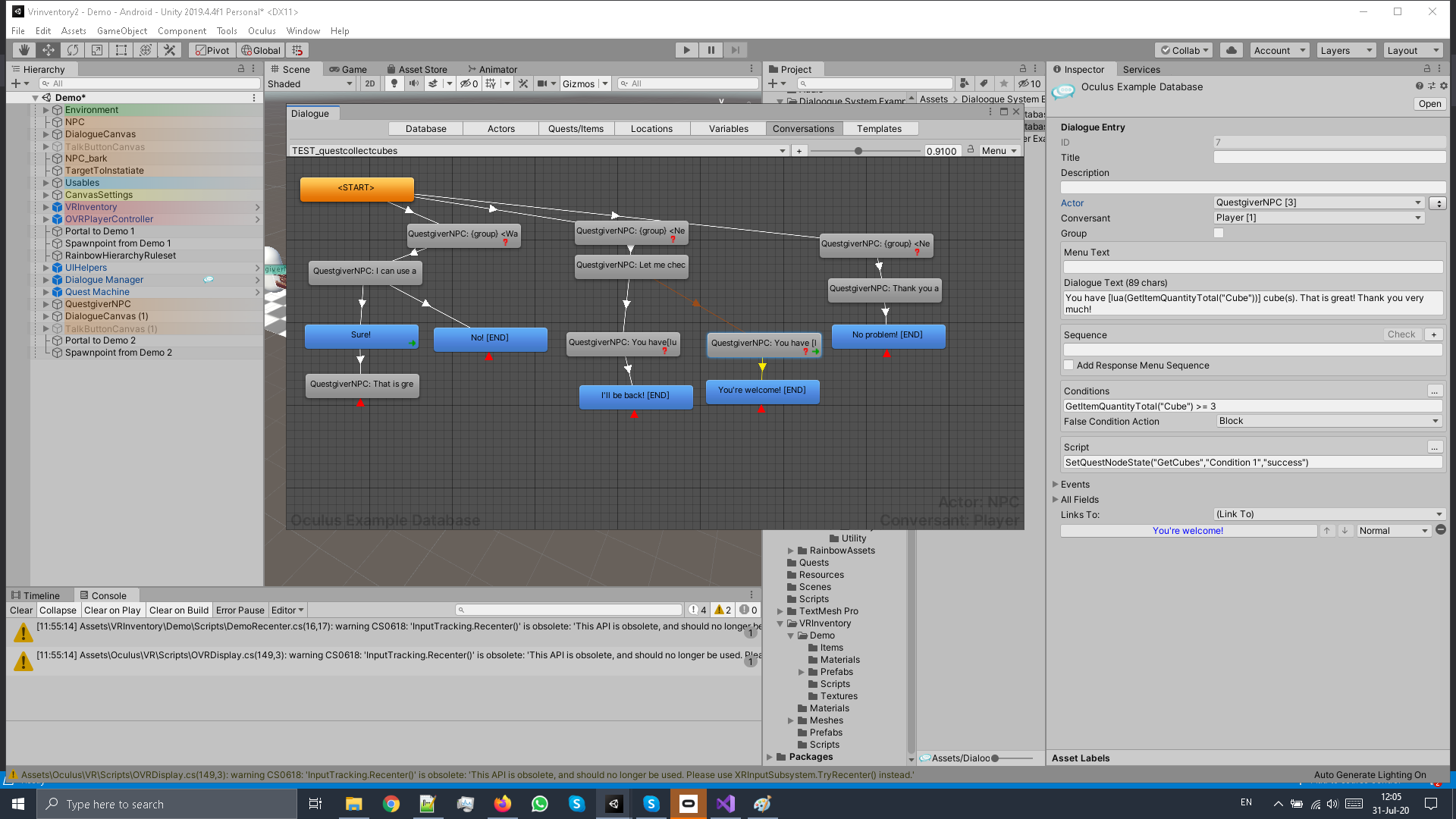Switch to Services tab
This screenshot has height=819, width=1456.
click(1141, 69)
